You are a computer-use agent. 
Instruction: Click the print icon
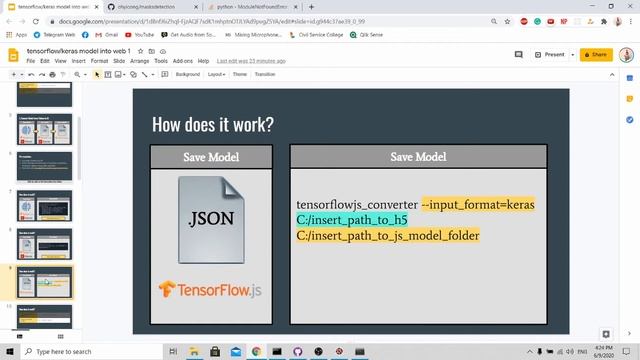click(52, 74)
